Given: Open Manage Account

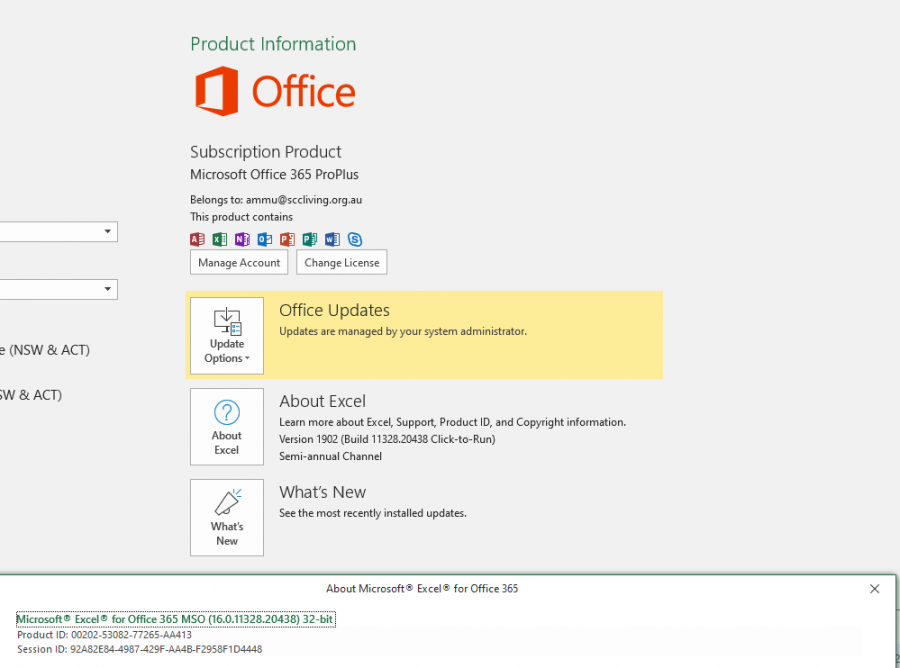Looking at the screenshot, I should pyautogui.click(x=239, y=262).
